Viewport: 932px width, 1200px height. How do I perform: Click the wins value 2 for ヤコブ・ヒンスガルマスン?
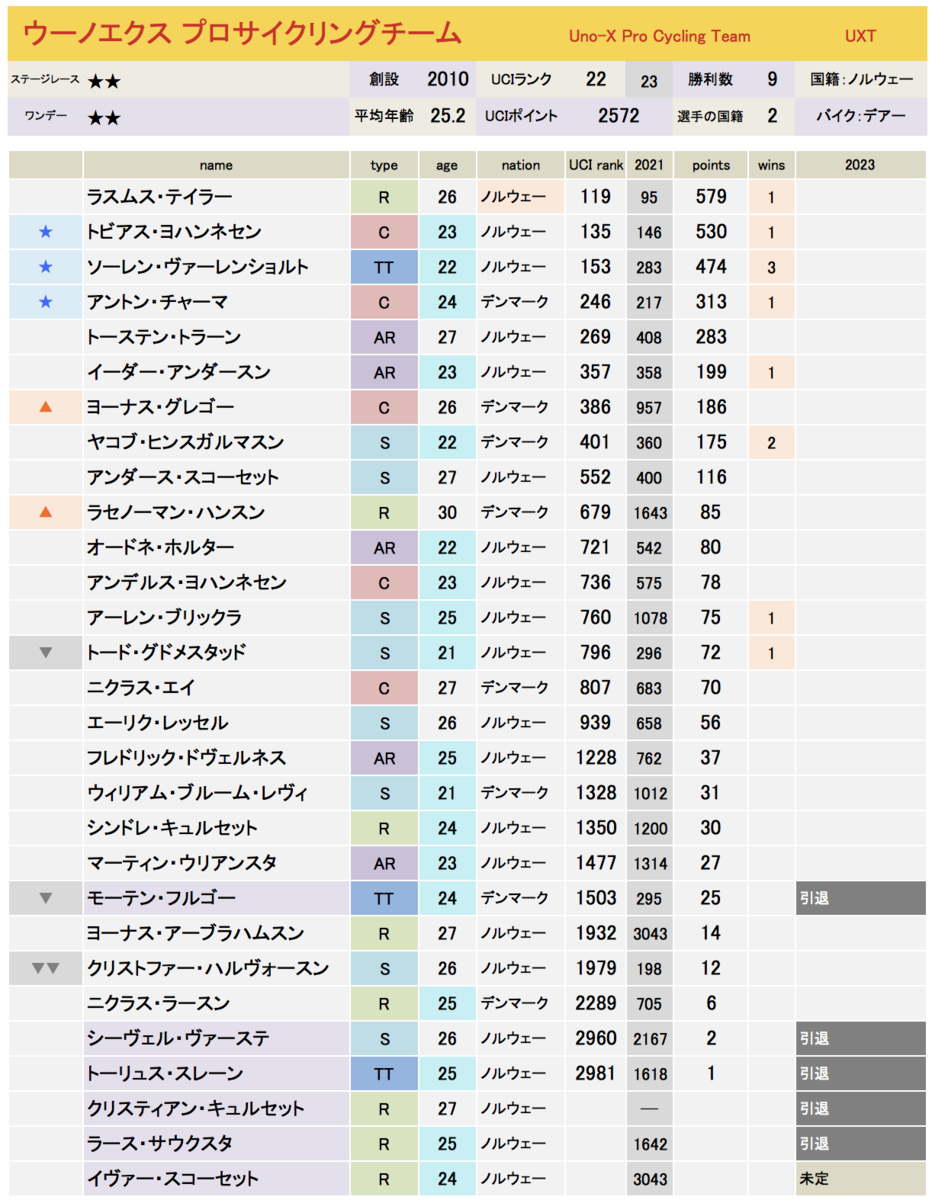(772, 442)
